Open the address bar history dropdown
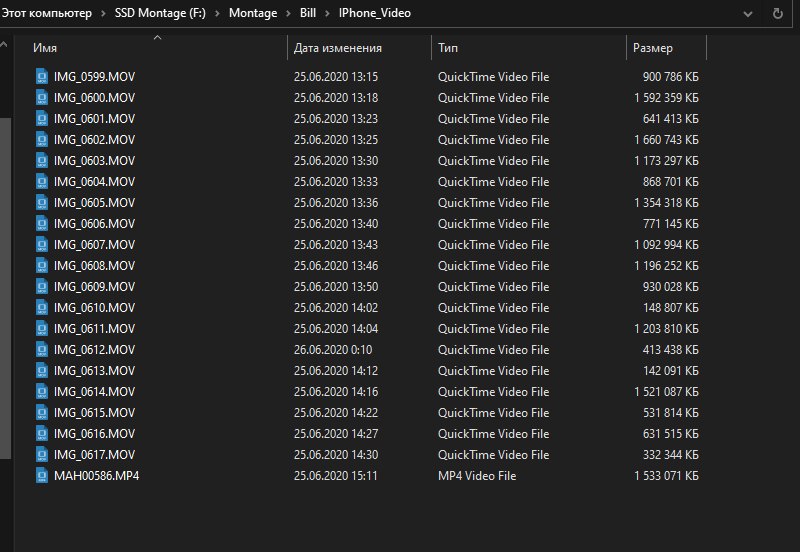800x552 pixels. click(747, 14)
